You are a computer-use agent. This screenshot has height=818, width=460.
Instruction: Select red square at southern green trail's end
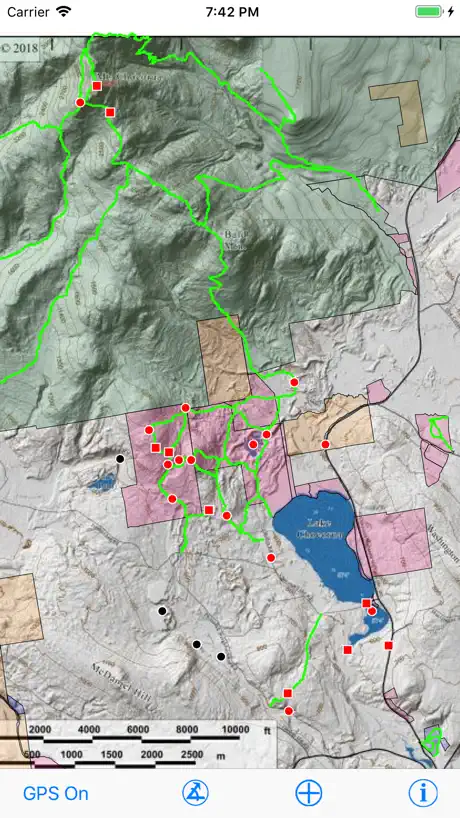287,693
